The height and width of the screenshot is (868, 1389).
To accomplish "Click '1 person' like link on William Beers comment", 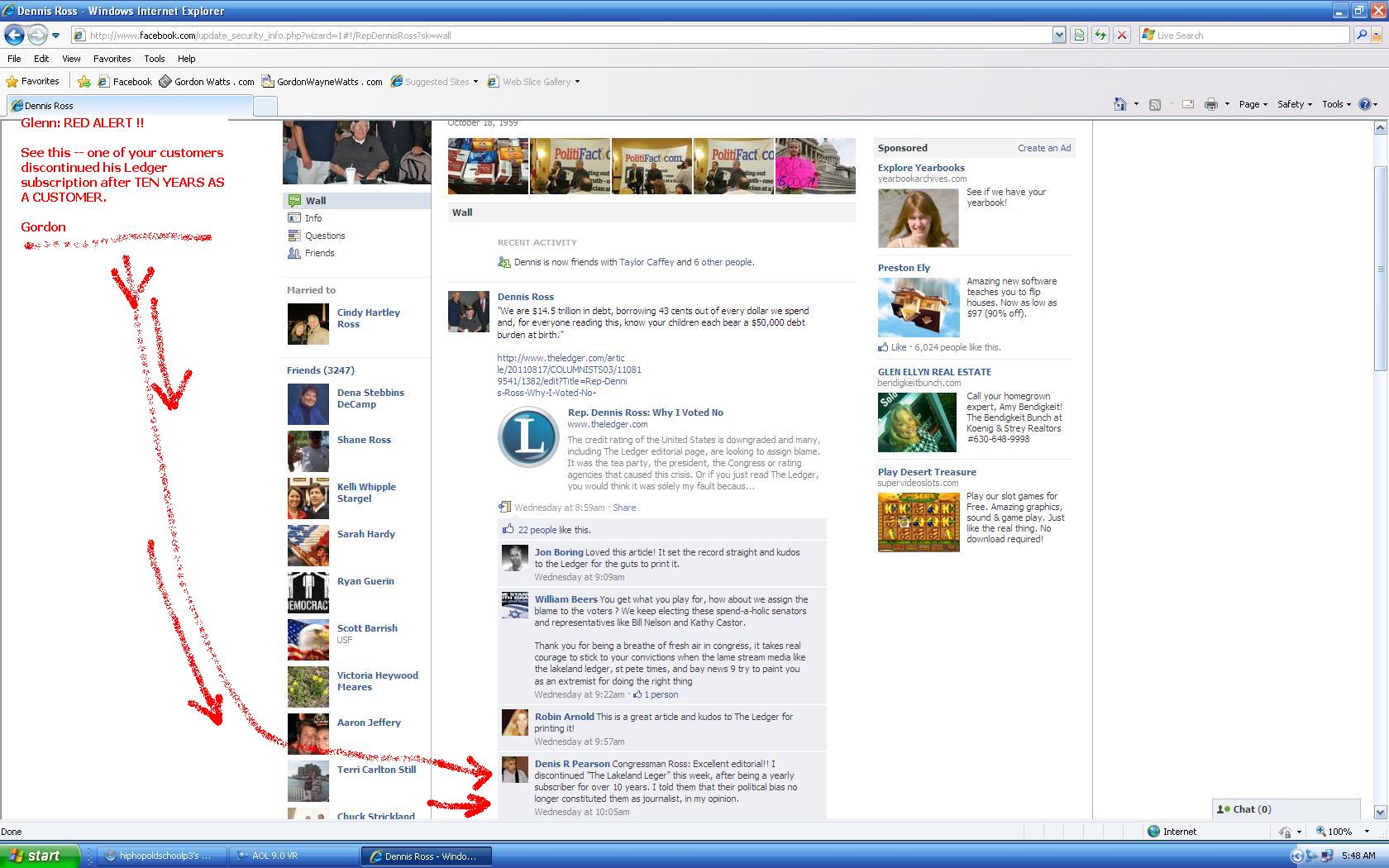I will pos(661,694).
